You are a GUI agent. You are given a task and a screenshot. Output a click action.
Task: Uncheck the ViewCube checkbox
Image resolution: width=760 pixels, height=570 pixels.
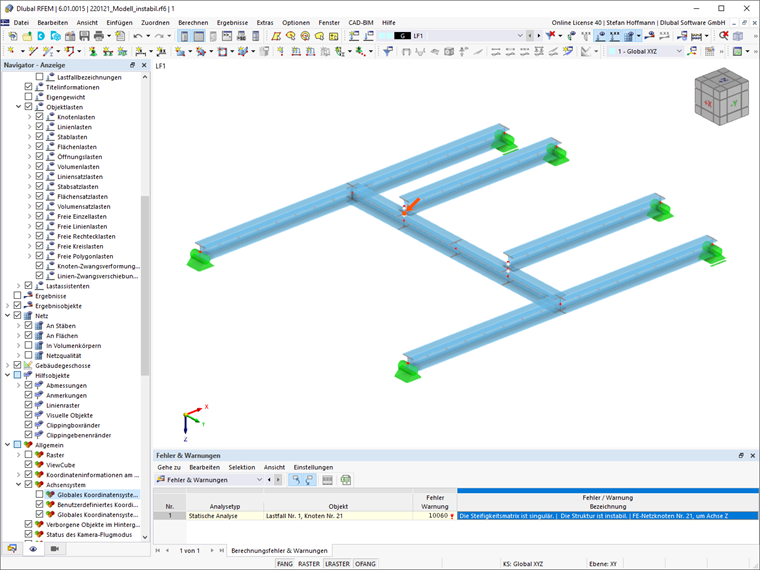click(29, 465)
